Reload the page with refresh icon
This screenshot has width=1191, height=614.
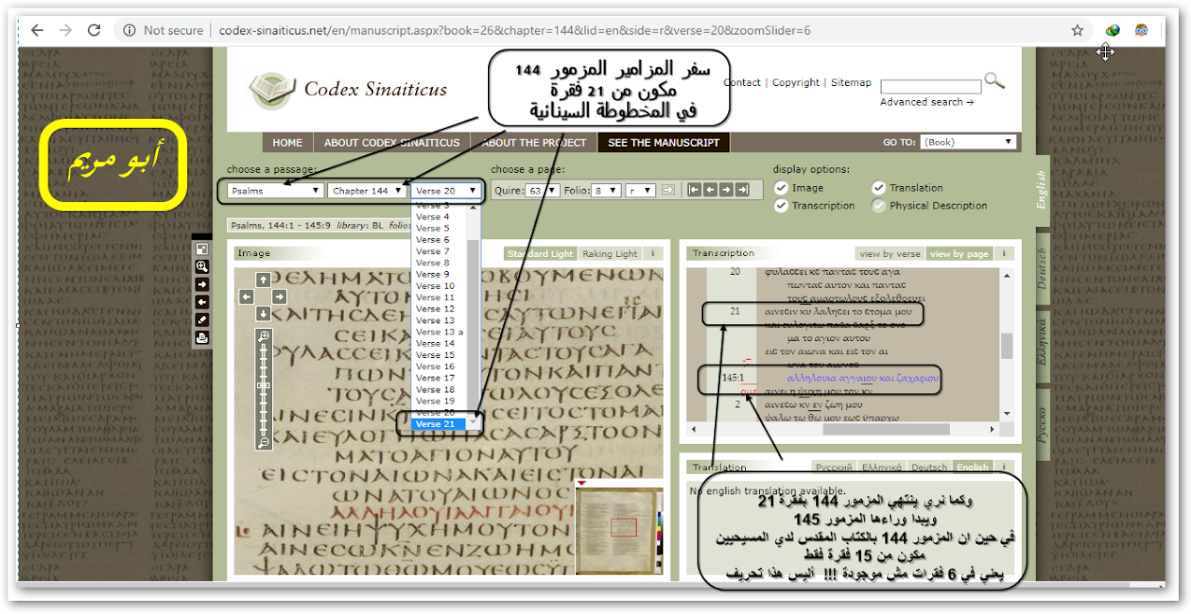point(94,30)
